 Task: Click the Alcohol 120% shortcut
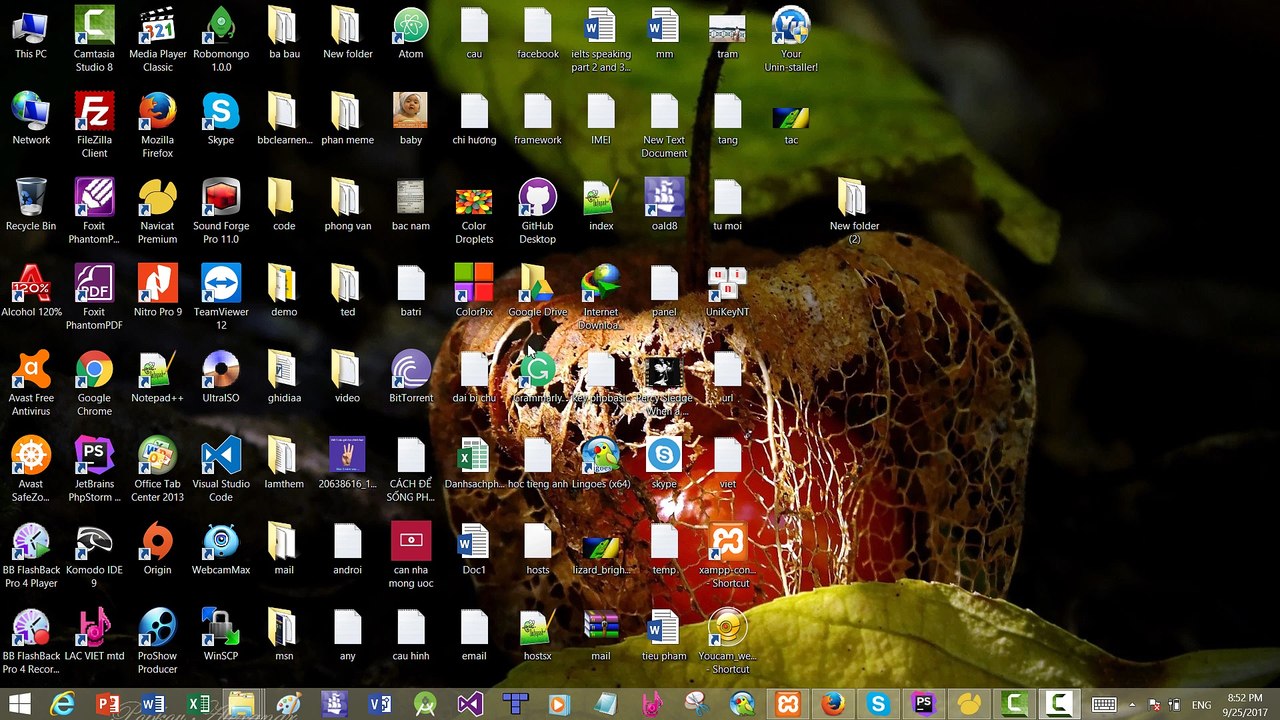pos(31,291)
